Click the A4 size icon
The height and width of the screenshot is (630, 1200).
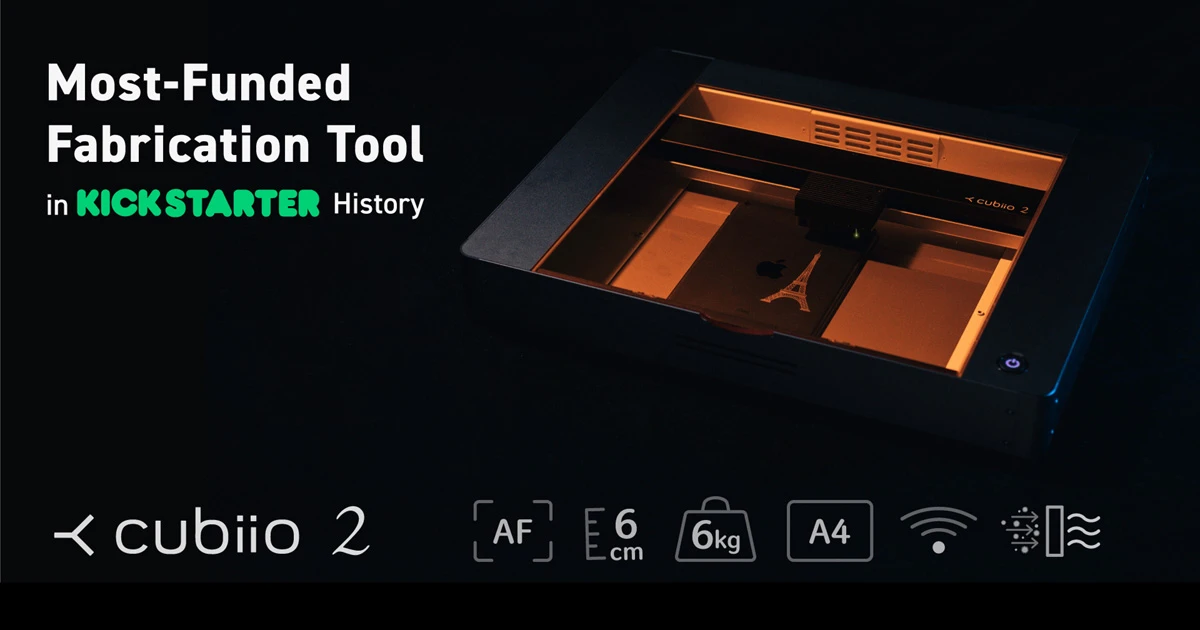(830, 531)
